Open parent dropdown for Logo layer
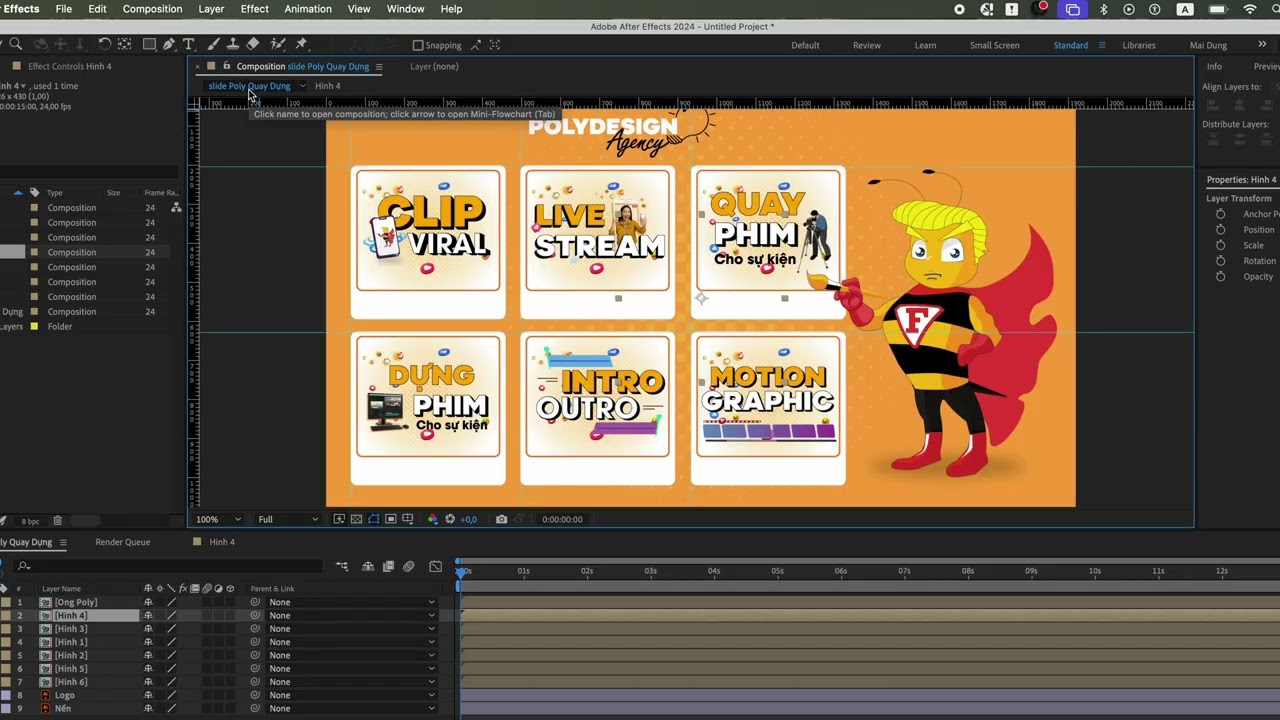Viewport: 1280px width, 720px height. [x=351, y=695]
